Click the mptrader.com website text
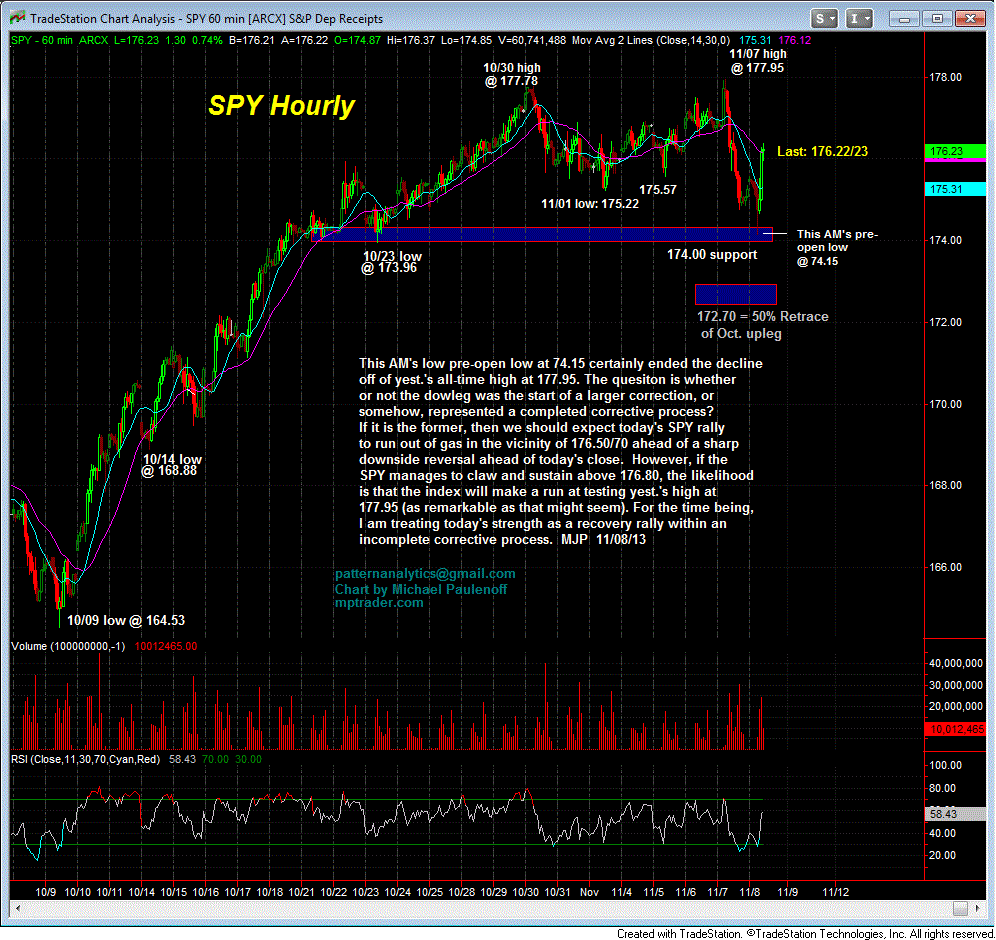Viewport: 996px width, 940px height. pos(379,603)
